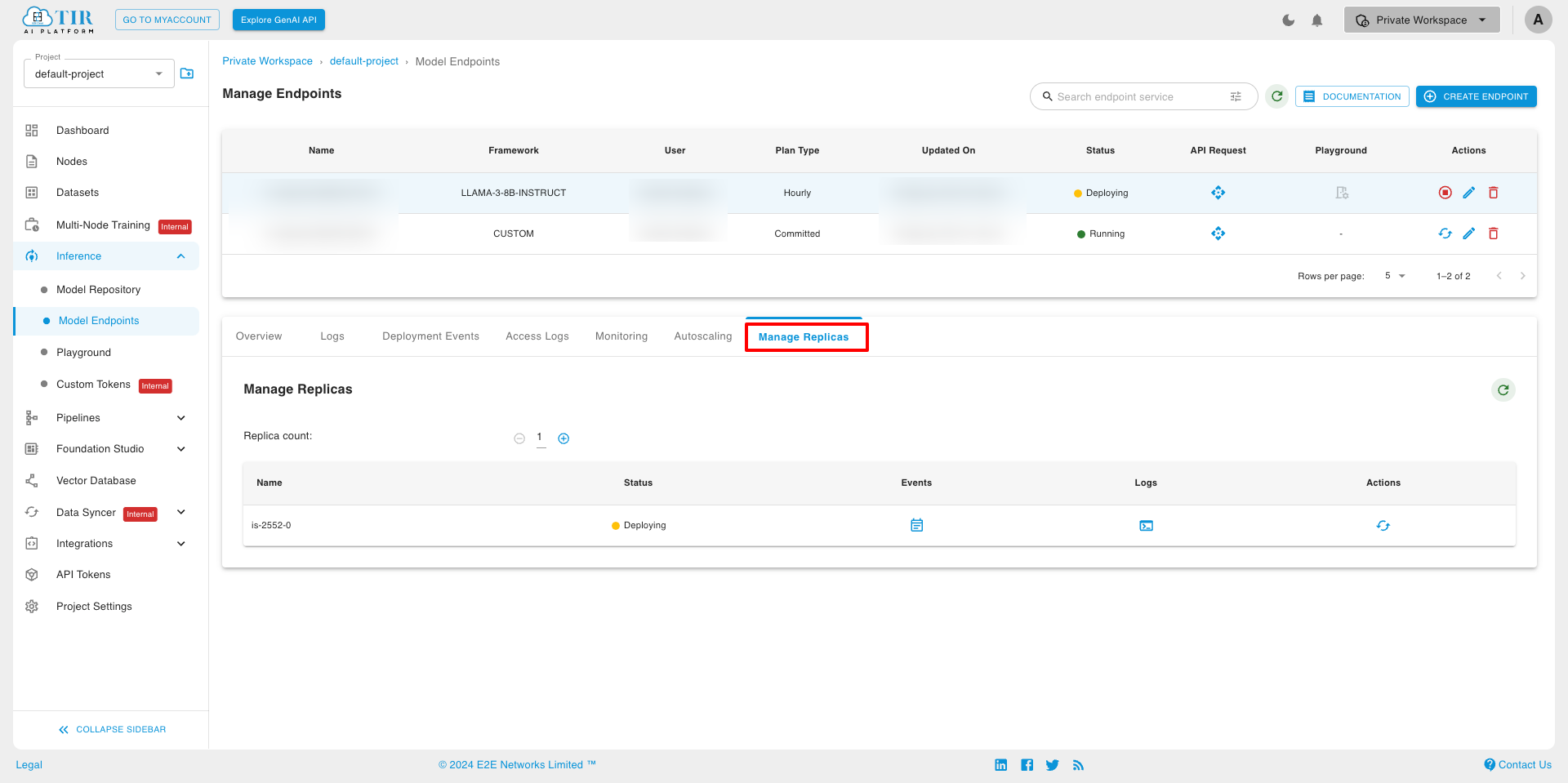Click default-project breadcrumb
The width and height of the screenshot is (1568, 783).
click(x=364, y=61)
